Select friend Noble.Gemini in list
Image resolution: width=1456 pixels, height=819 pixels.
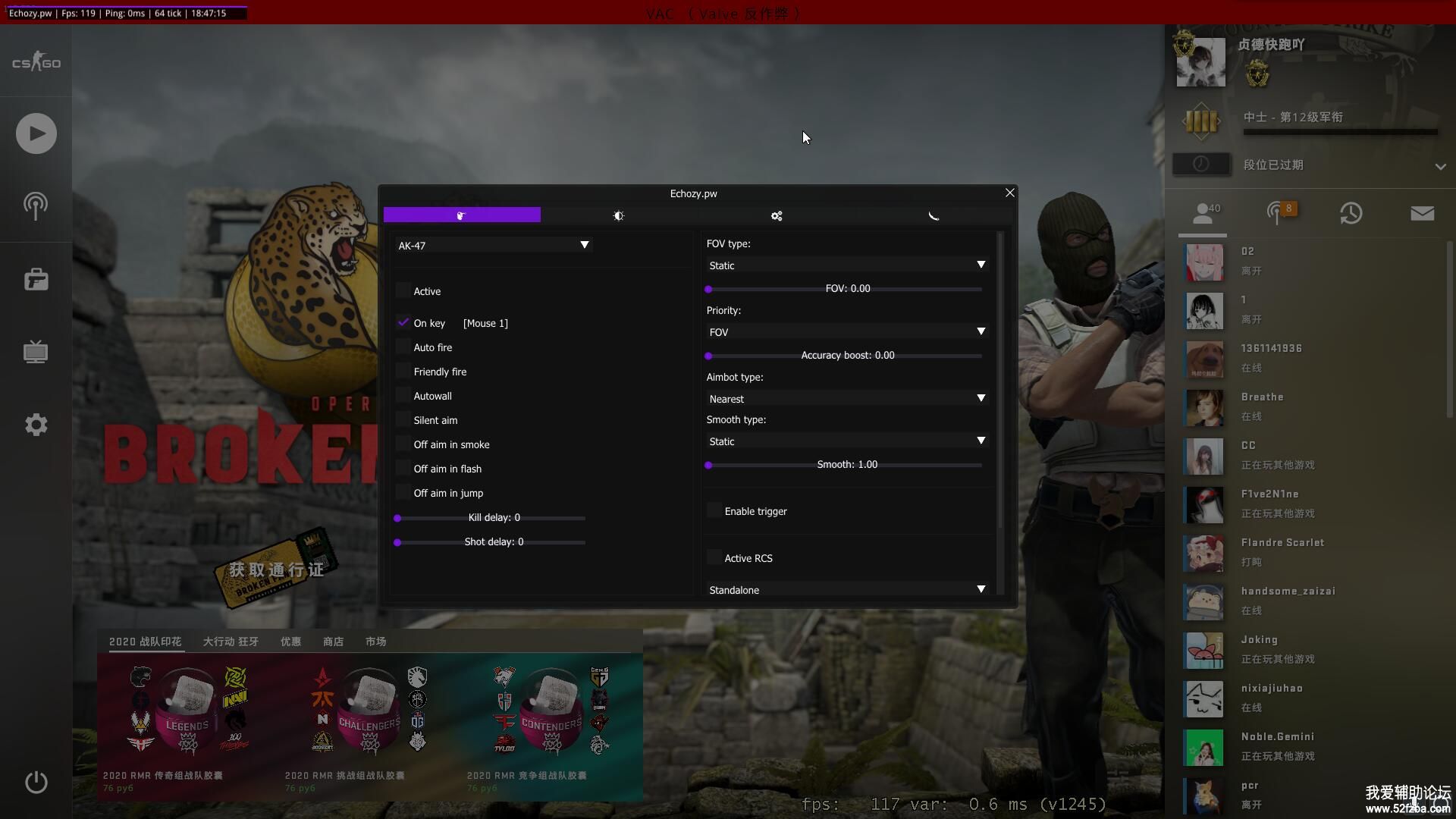pyautogui.click(x=1312, y=747)
